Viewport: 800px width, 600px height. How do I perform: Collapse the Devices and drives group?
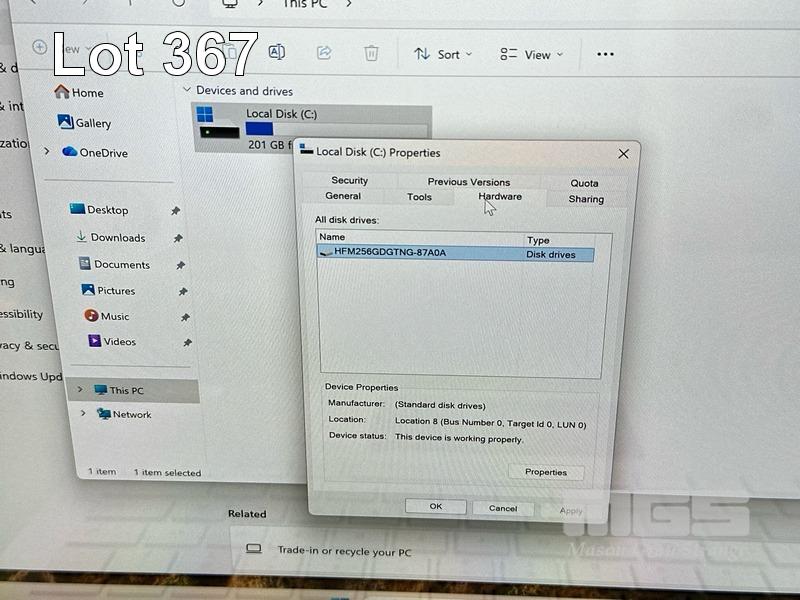point(186,90)
